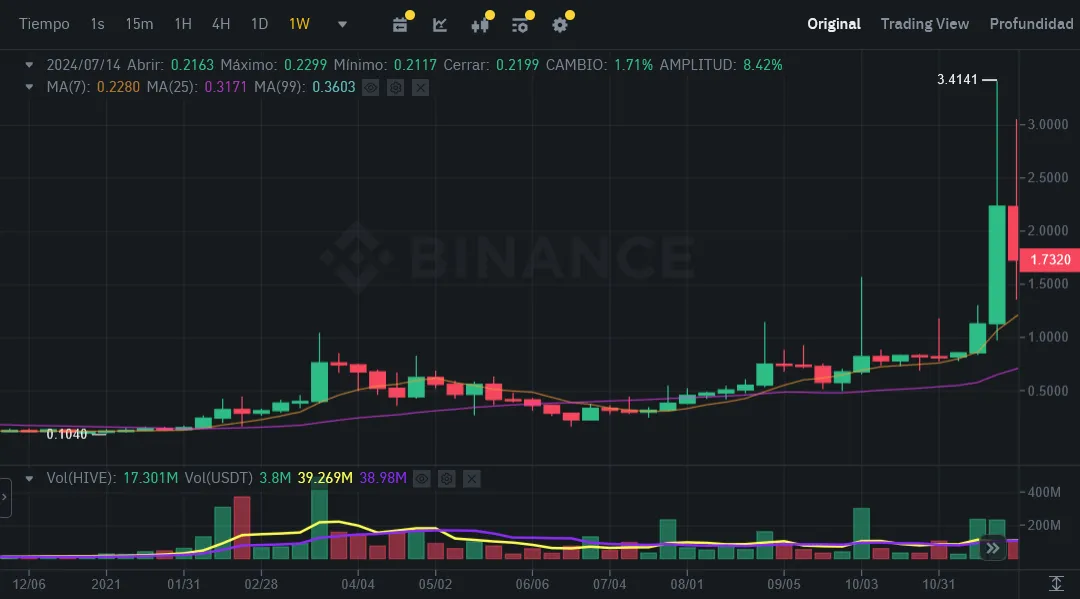Select the 15m interval
The height and width of the screenshot is (599, 1080).
coord(139,24)
